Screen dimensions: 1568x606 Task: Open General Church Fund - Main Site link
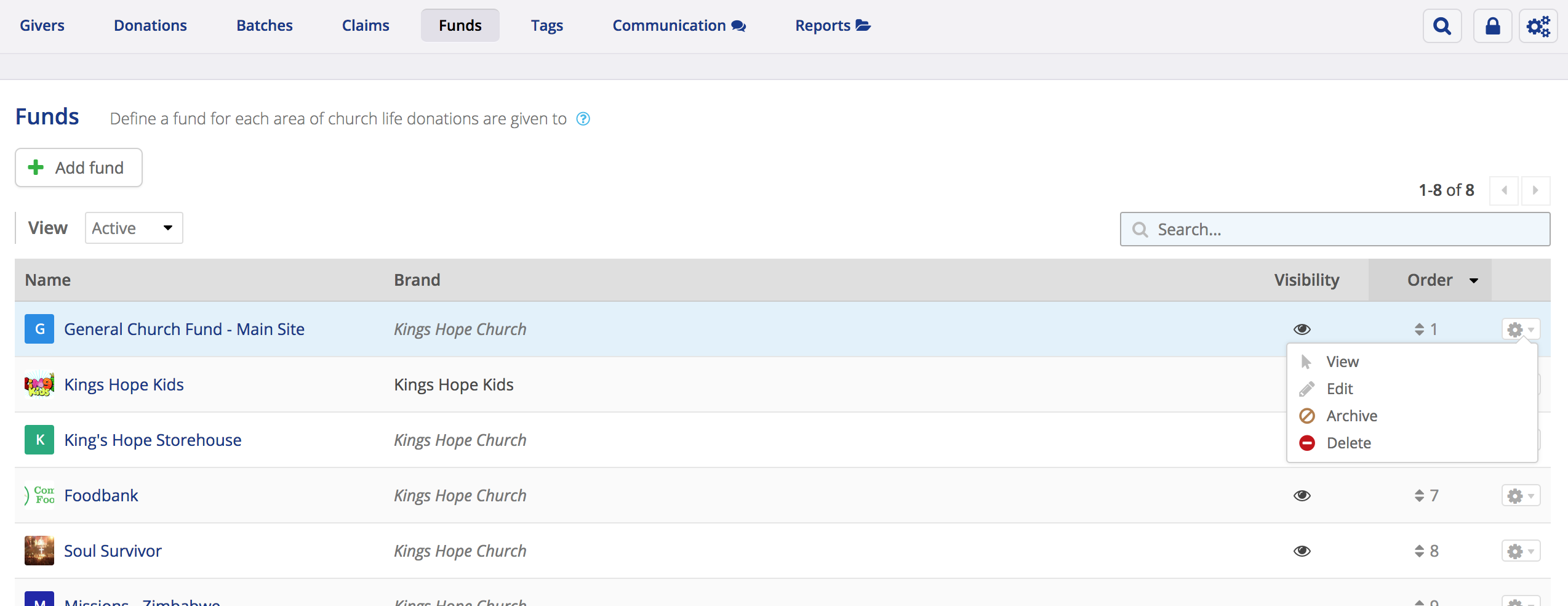[185, 329]
